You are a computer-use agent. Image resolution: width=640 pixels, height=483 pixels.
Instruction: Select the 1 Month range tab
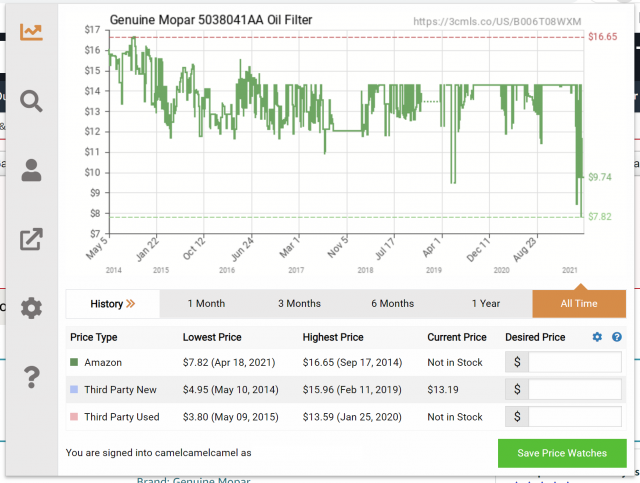[206, 304]
